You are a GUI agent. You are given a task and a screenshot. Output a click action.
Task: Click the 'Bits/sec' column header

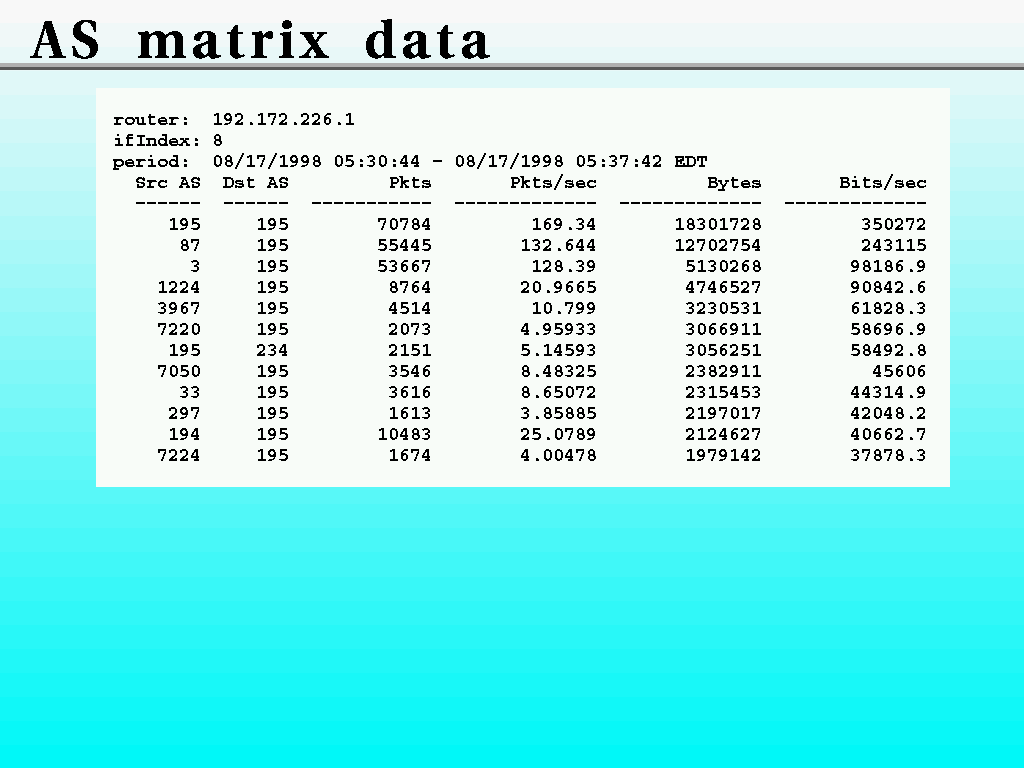(x=883, y=183)
